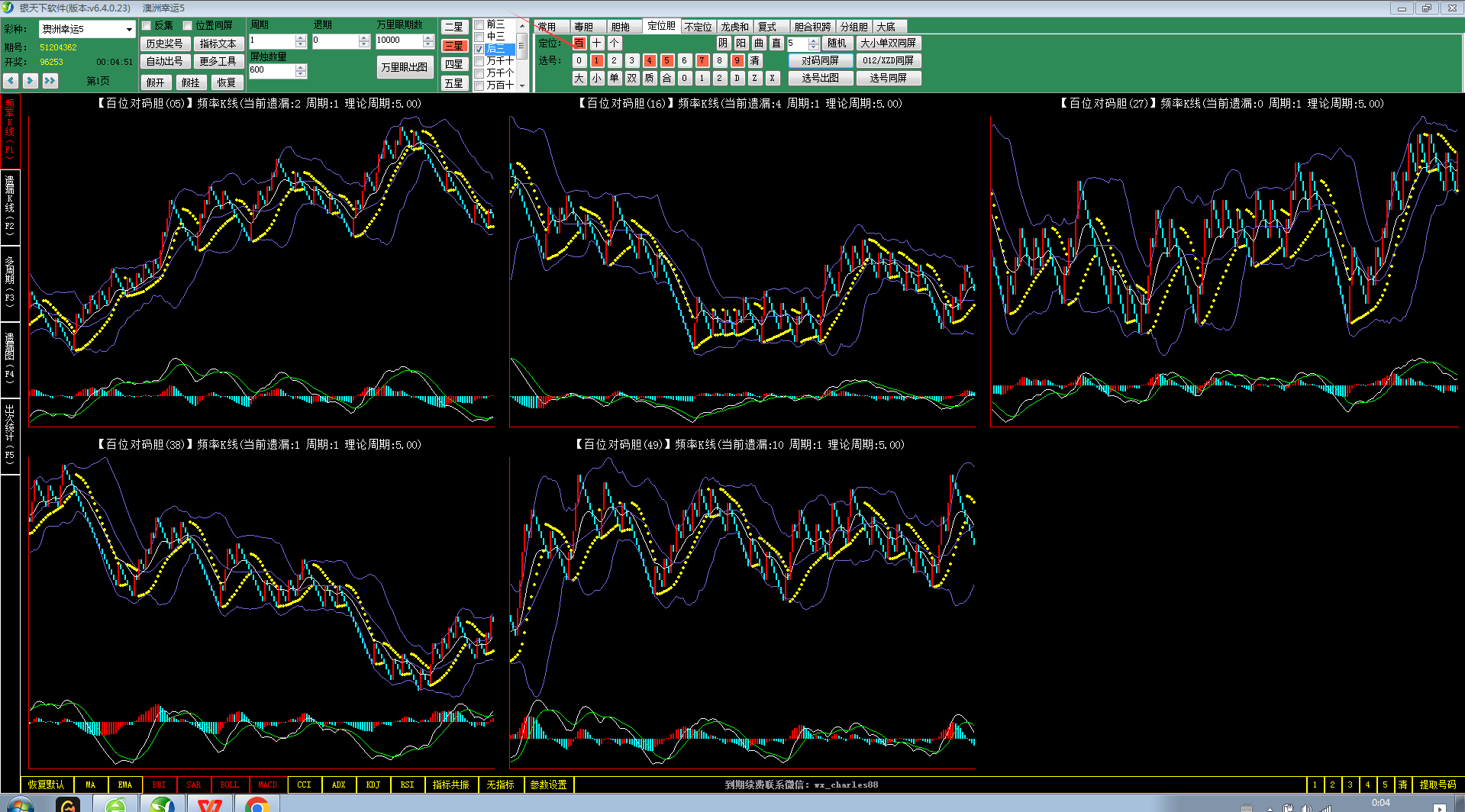Open 更多工具 tools button
Viewport: 1465px width, 812px height.
coord(218,61)
